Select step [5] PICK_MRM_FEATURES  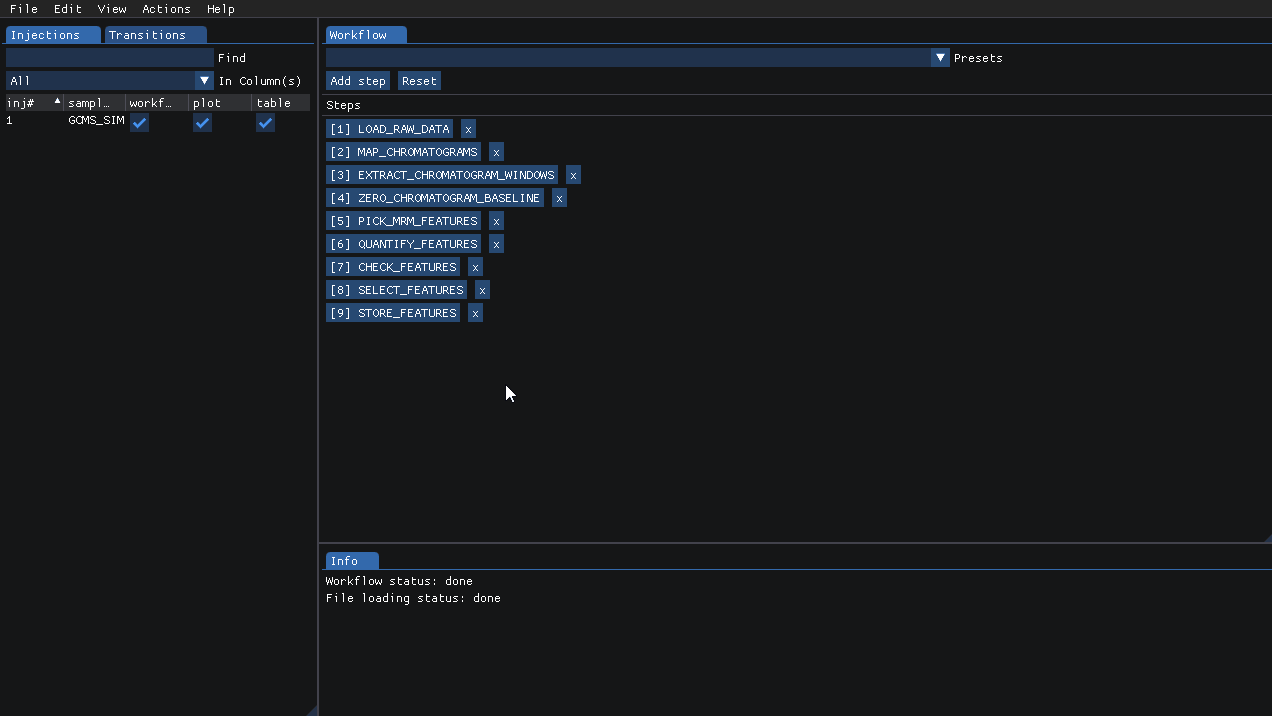coord(404,221)
